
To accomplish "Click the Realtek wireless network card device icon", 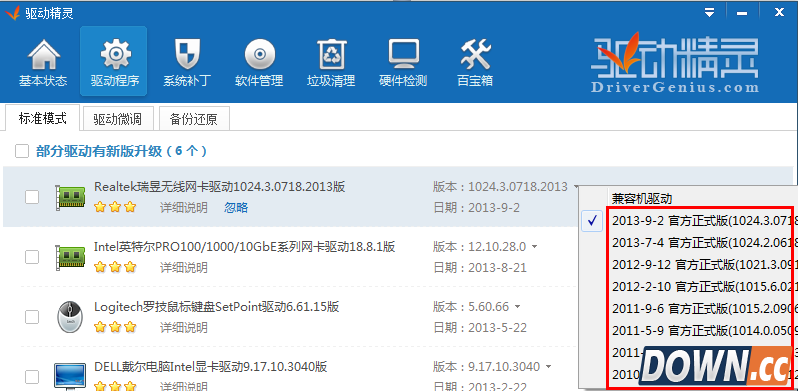I will [71, 197].
